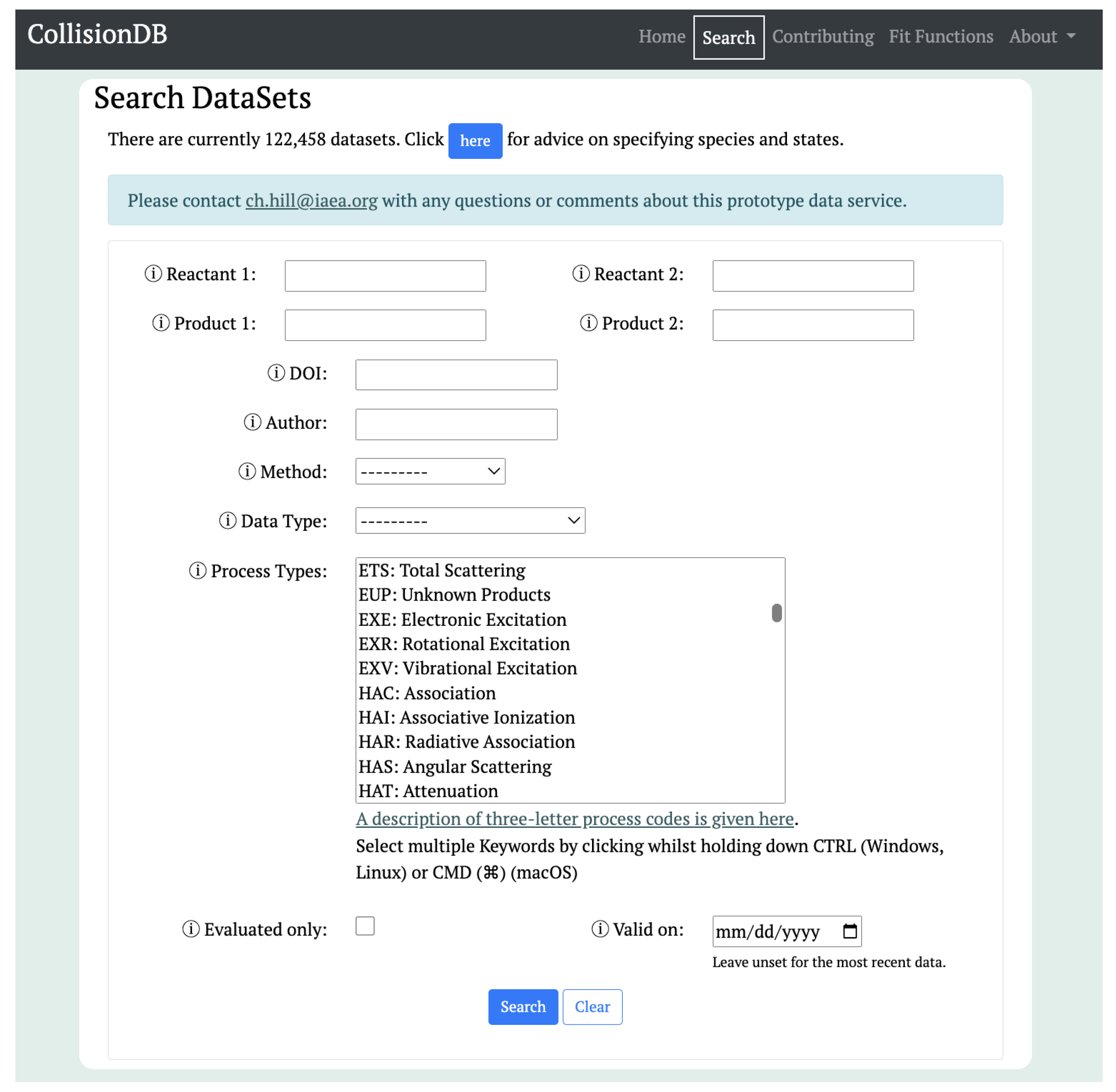Open the Method dropdown

click(430, 472)
